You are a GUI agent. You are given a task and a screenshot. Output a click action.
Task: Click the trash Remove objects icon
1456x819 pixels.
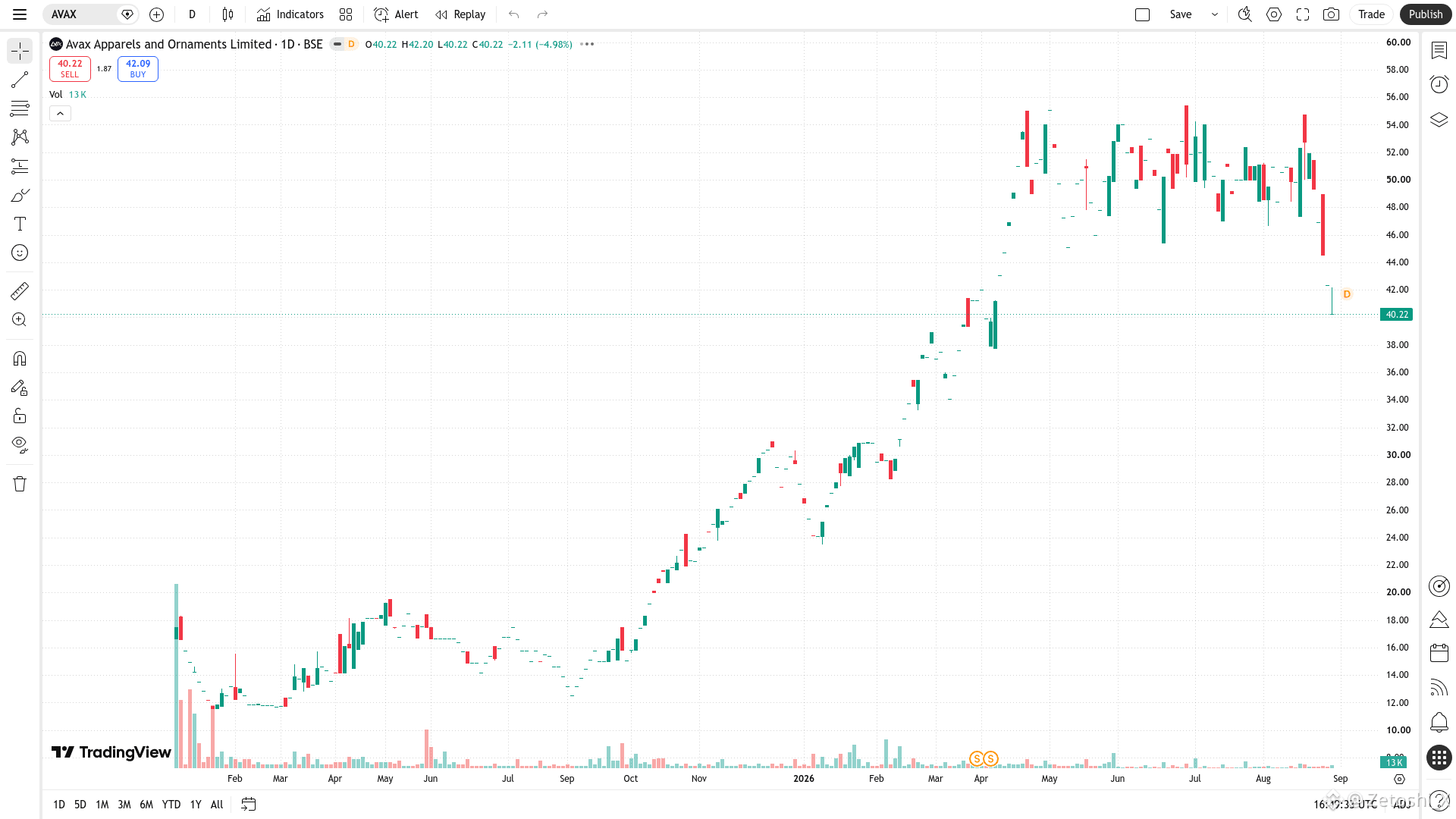pos(20,484)
